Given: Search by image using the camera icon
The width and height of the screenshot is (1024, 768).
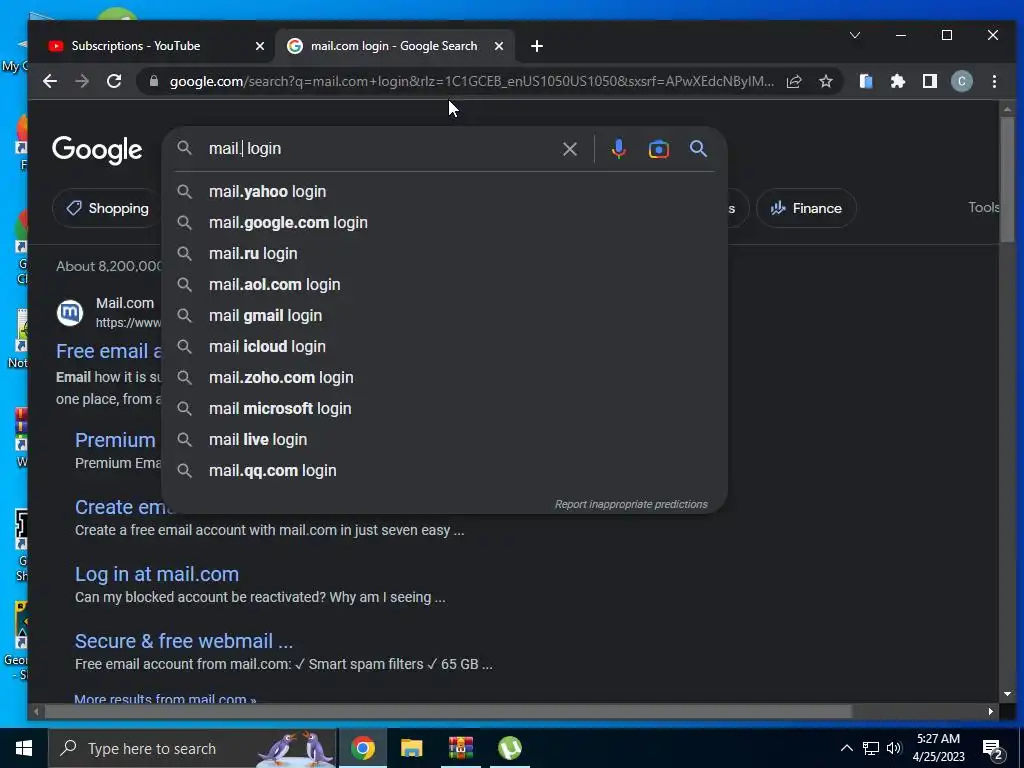Looking at the screenshot, I should (658, 149).
